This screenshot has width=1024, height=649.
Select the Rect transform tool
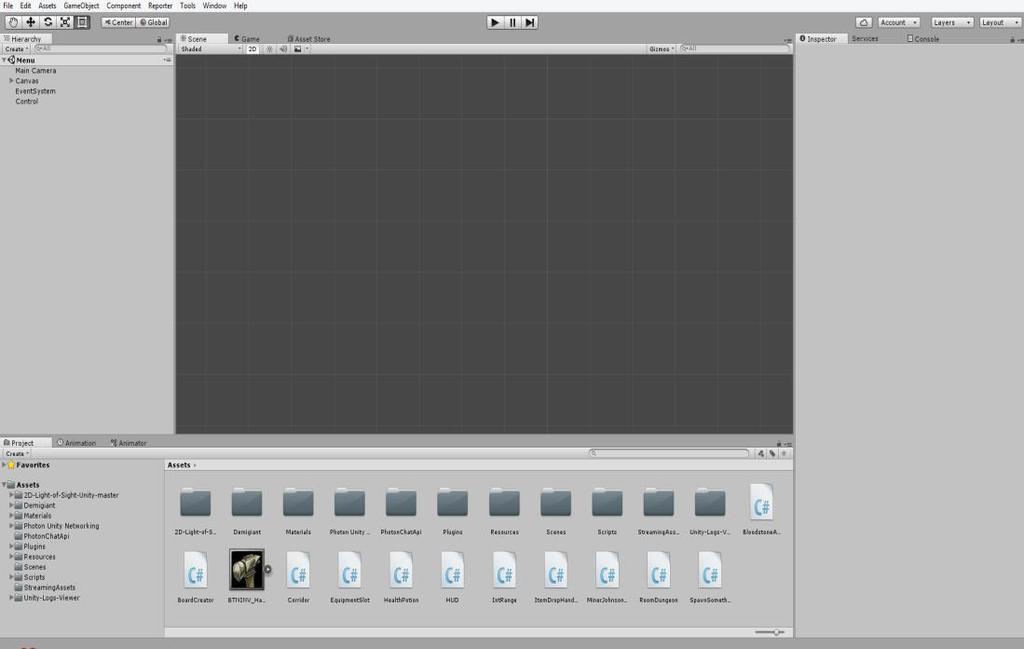pos(82,22)
